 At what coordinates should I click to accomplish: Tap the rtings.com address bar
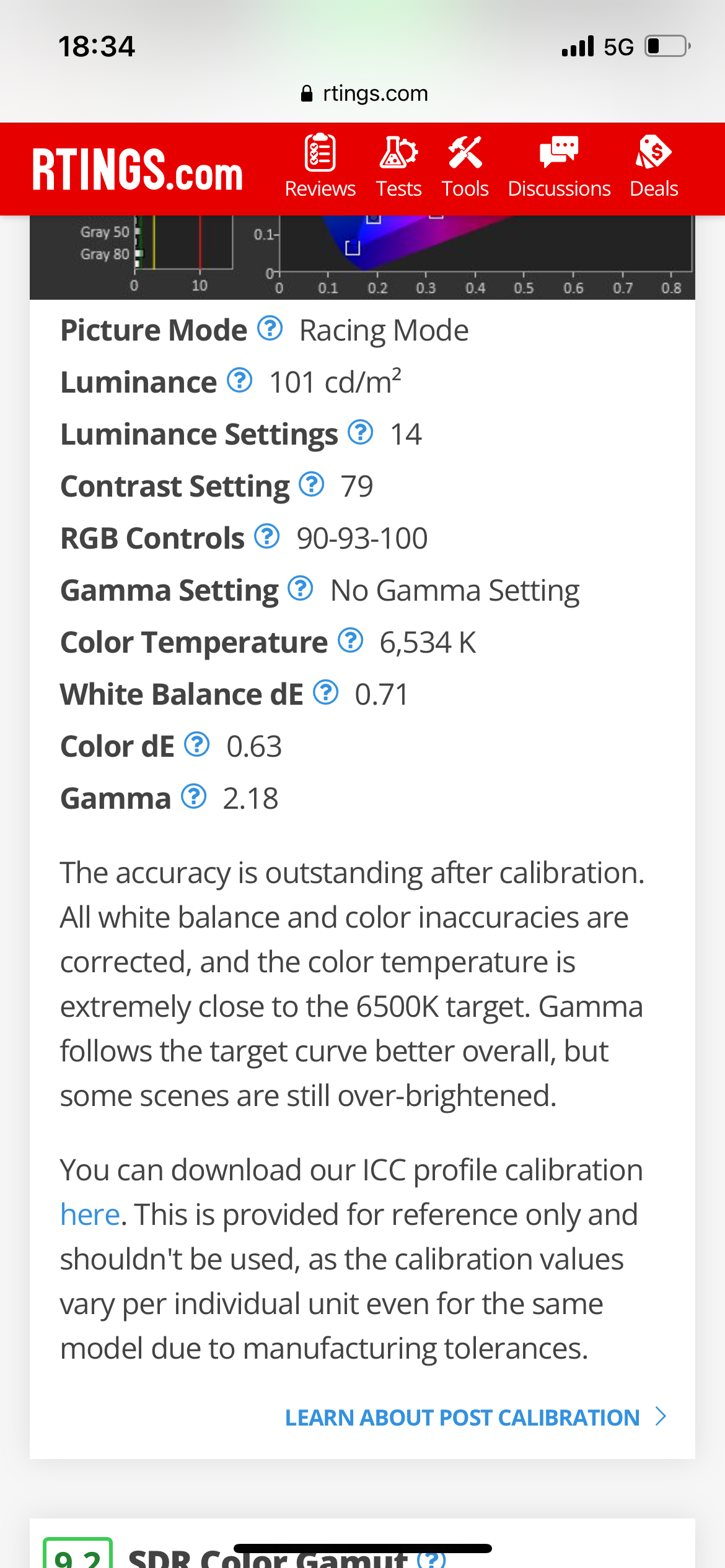(x=364, y=94)
